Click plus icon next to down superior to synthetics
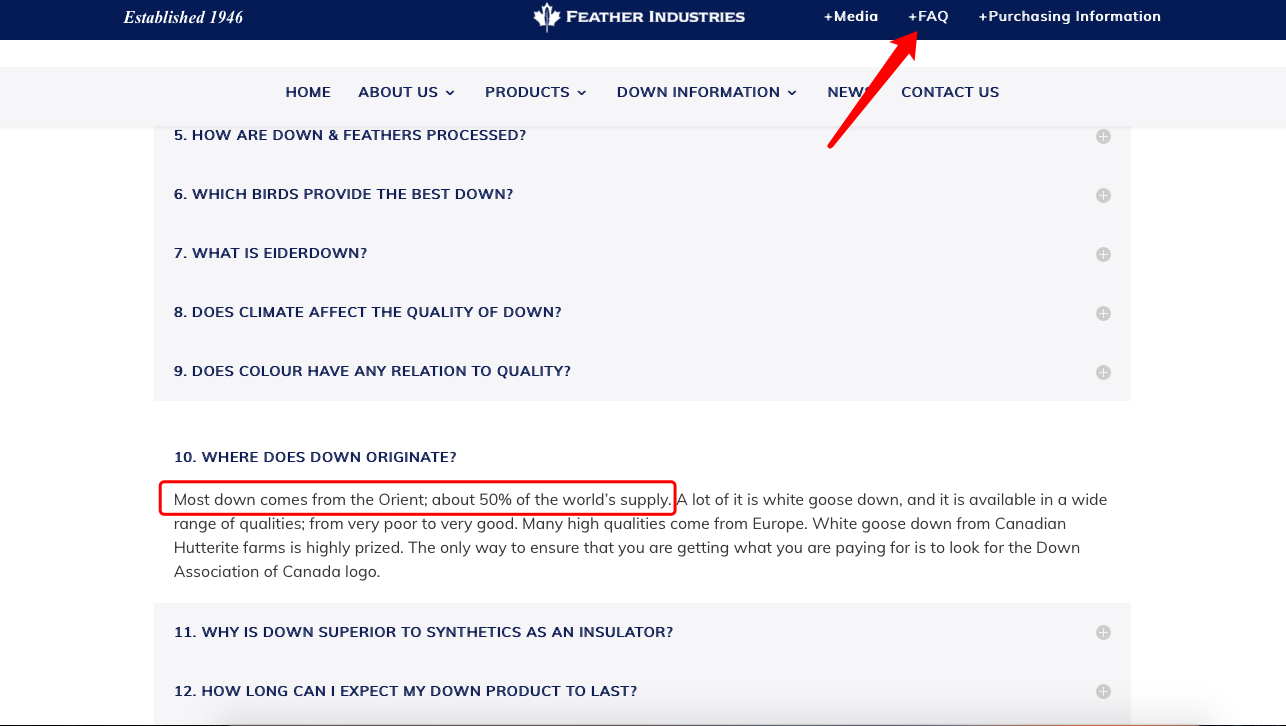 click(1103, 632)
